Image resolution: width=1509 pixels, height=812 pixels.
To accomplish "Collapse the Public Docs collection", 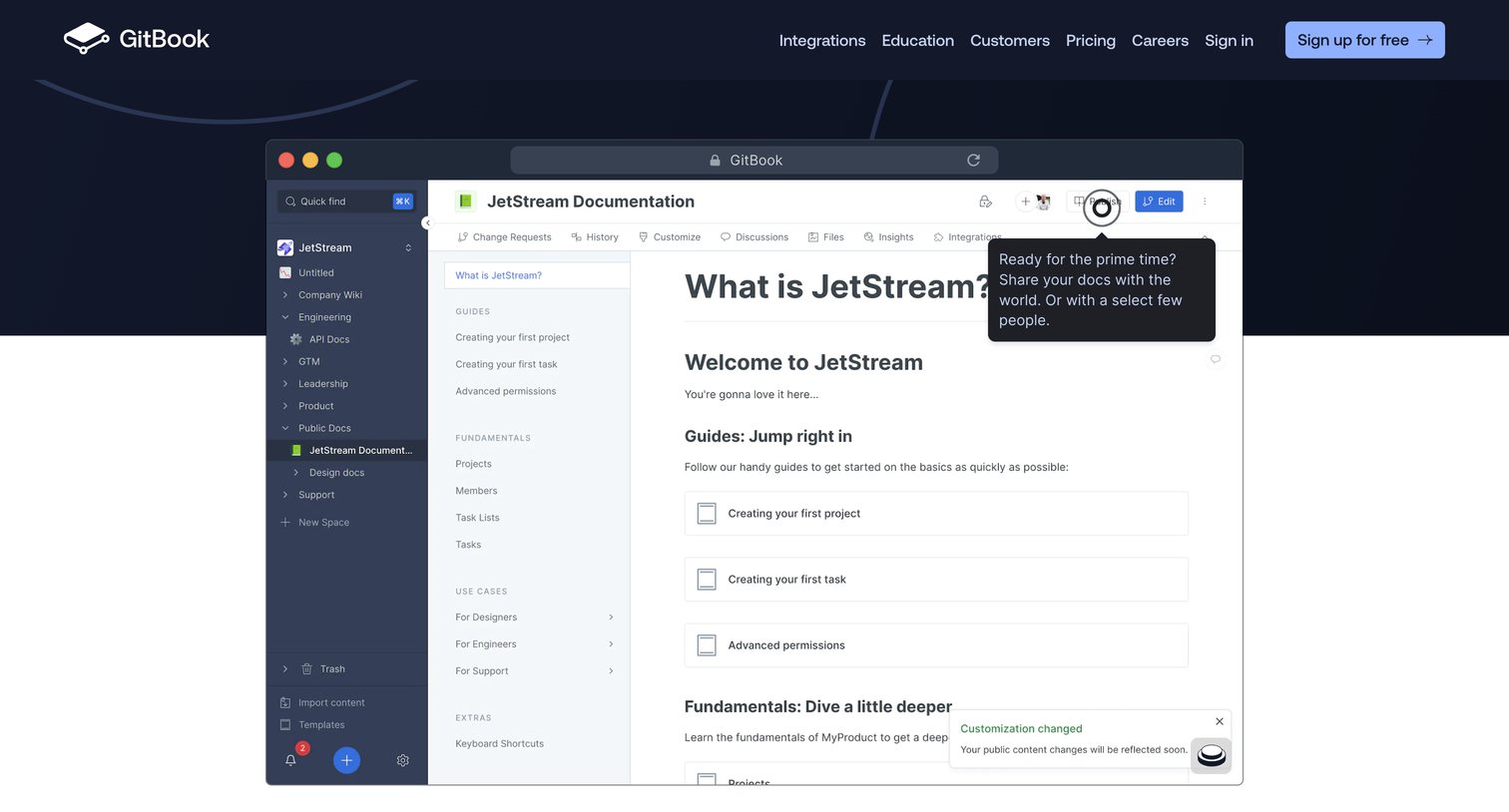I will tap(285, 428).
